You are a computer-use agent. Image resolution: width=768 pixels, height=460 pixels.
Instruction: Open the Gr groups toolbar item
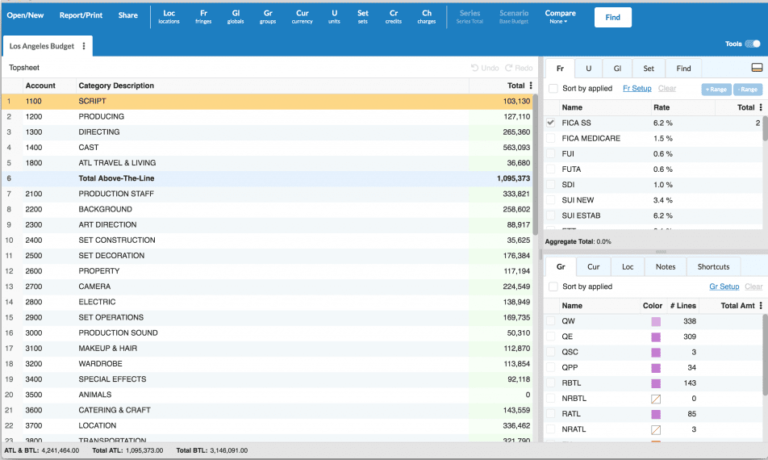[x=268, y=16]
